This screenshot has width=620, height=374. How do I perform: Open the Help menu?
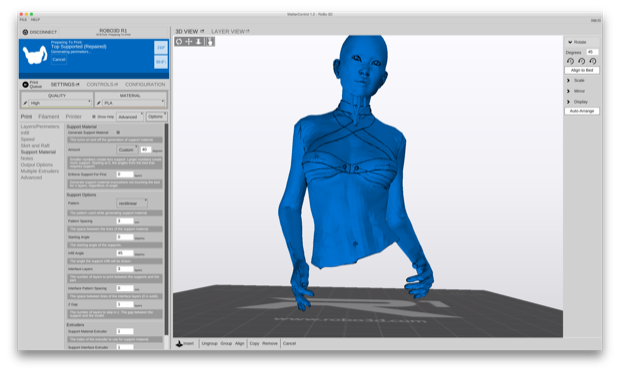tap(35, 19)
